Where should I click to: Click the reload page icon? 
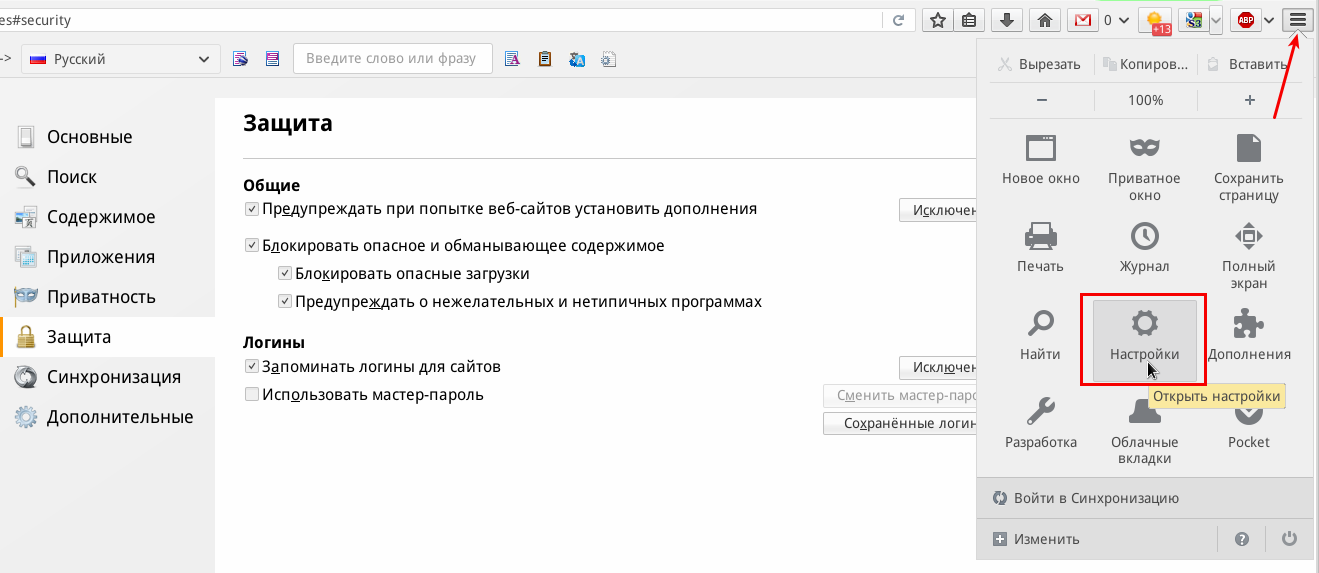[898, 20]
